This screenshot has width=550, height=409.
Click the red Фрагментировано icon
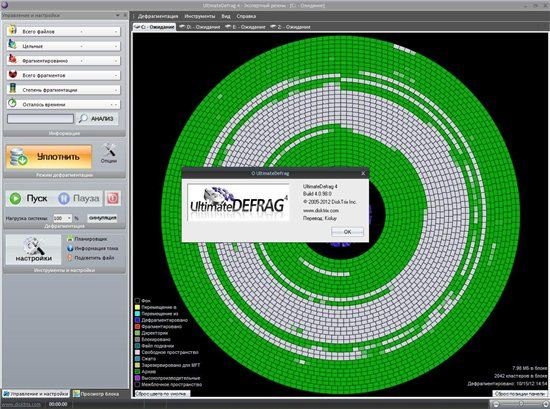pyautogui.click(x=12, y=59)
